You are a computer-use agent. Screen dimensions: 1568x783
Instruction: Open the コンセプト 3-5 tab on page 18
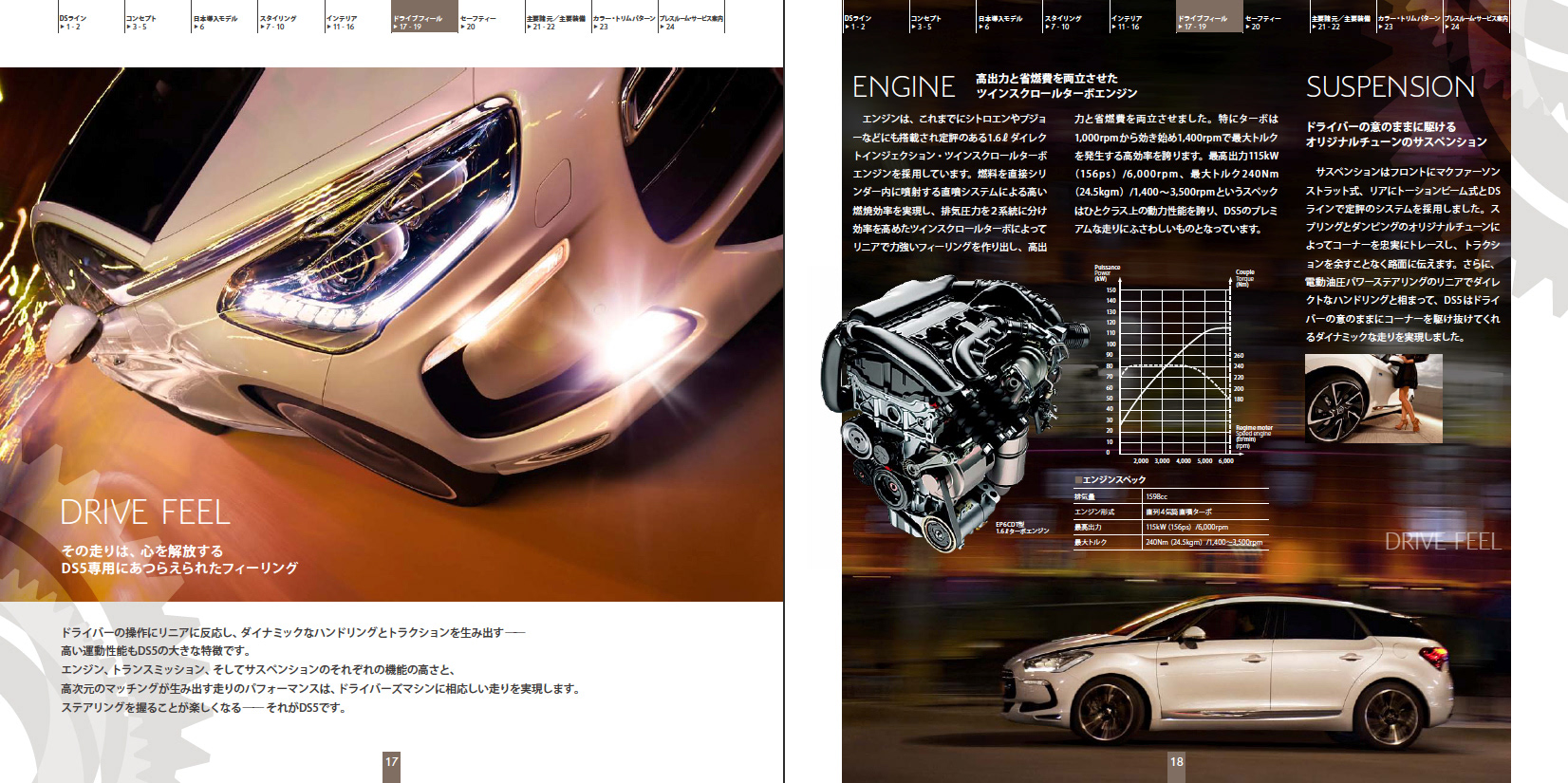[x=943, y=18]
